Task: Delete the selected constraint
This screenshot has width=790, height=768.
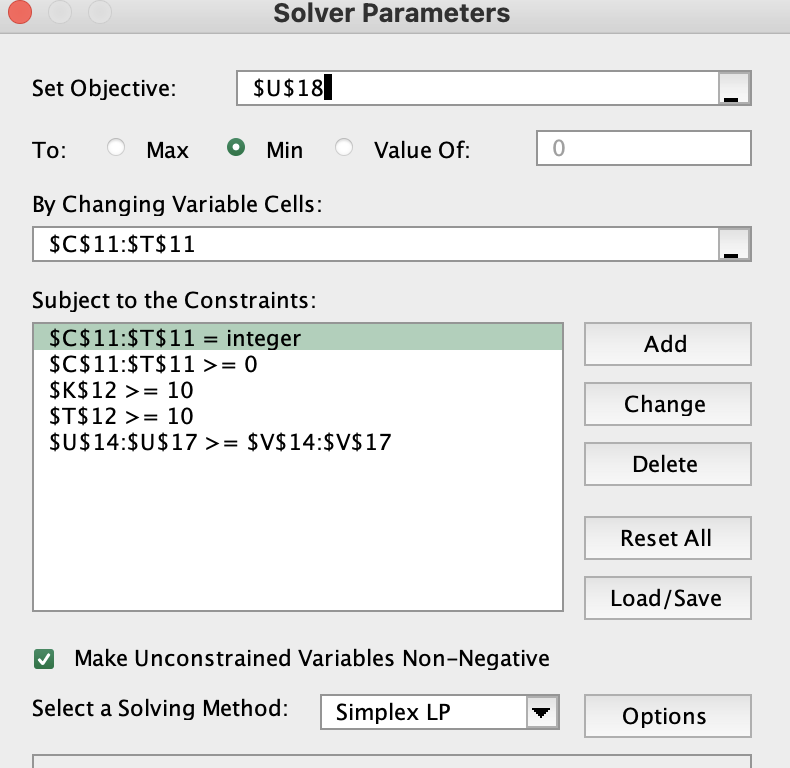Action: (666, 464)
